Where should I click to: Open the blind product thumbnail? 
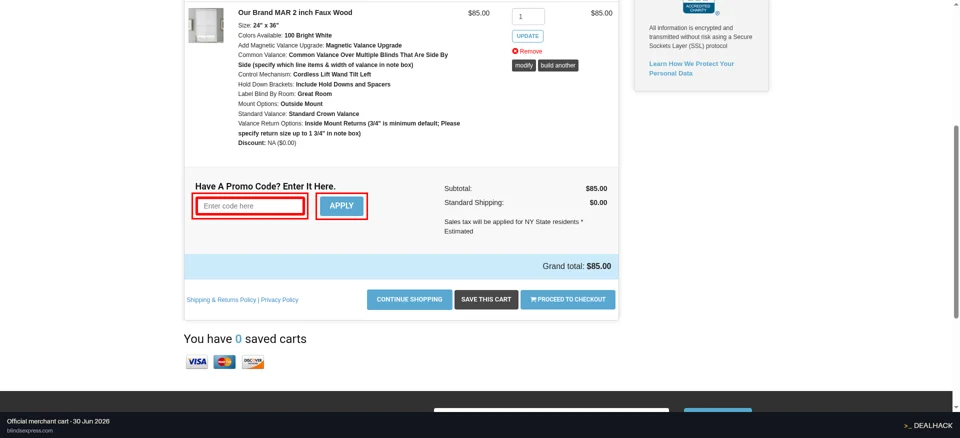pyautogui.click(x=206, y=25)
